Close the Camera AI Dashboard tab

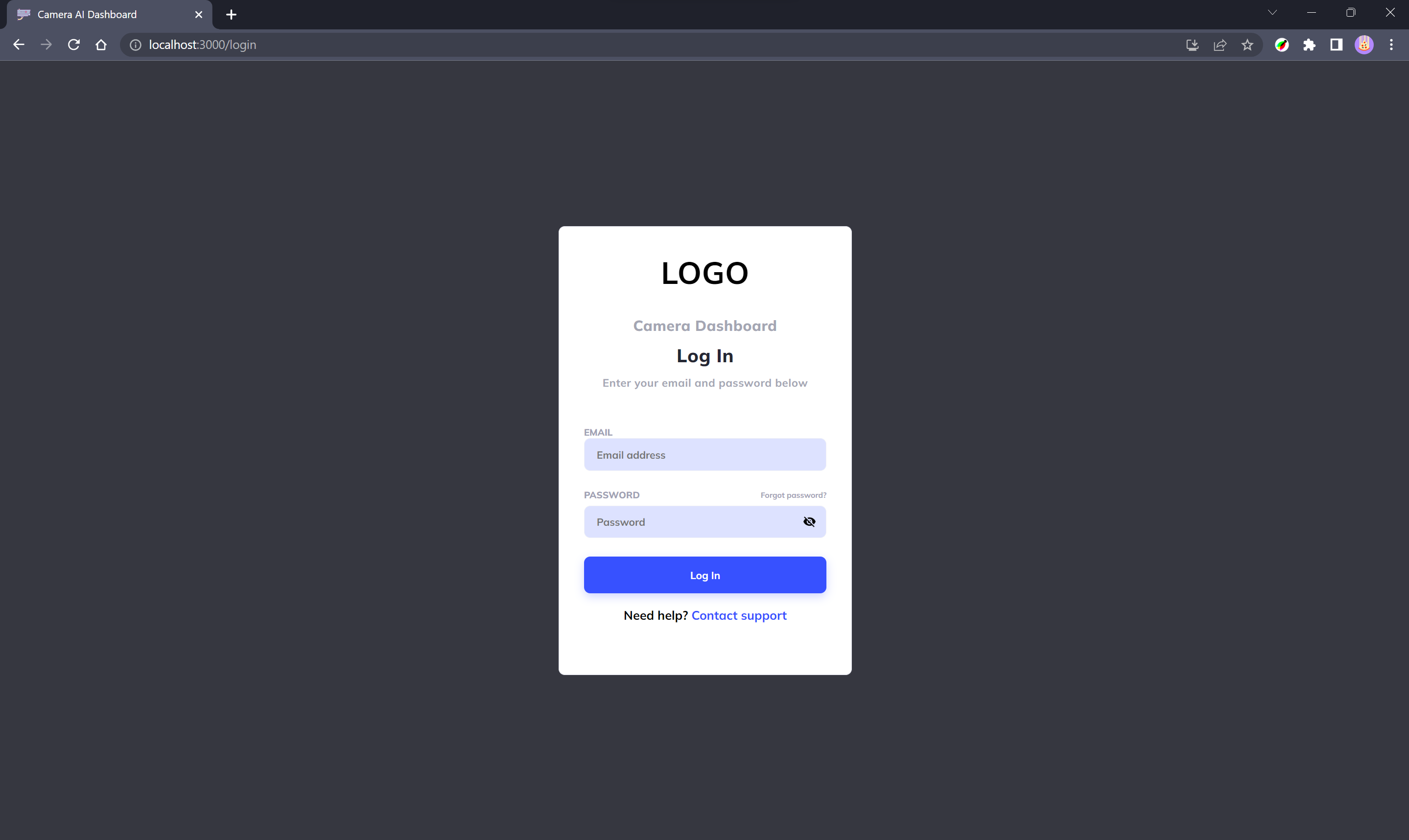[x=199, y=15]
